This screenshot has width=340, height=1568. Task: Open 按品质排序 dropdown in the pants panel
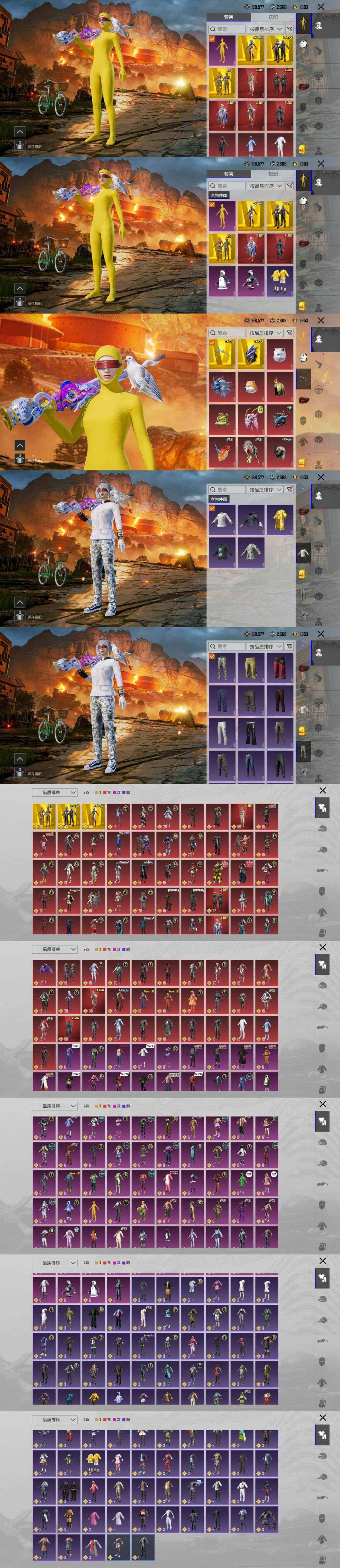pyautogui.click(x=265, y=646)
